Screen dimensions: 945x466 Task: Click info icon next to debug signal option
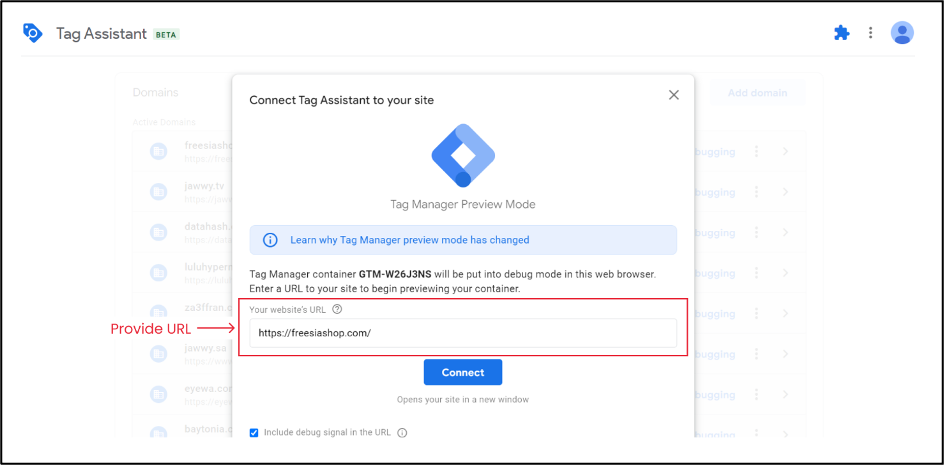point(402,432)
